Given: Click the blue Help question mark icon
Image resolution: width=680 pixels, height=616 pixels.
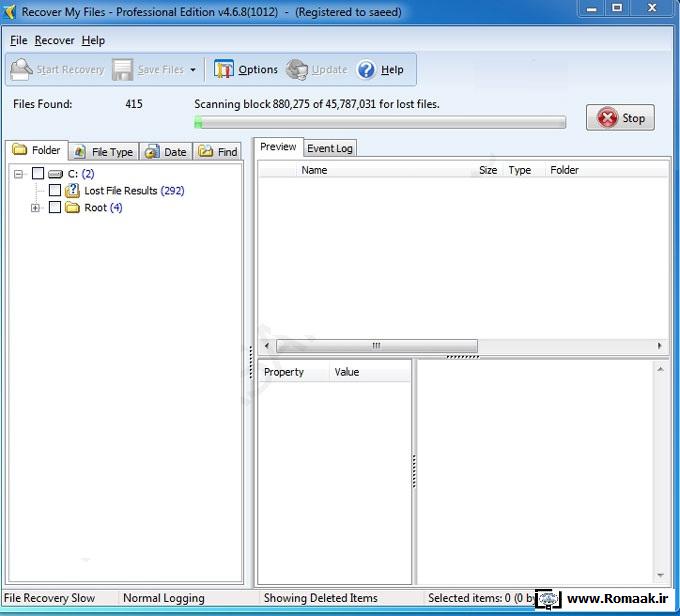Looking at the screenshot, I should (x=366, y=69).
